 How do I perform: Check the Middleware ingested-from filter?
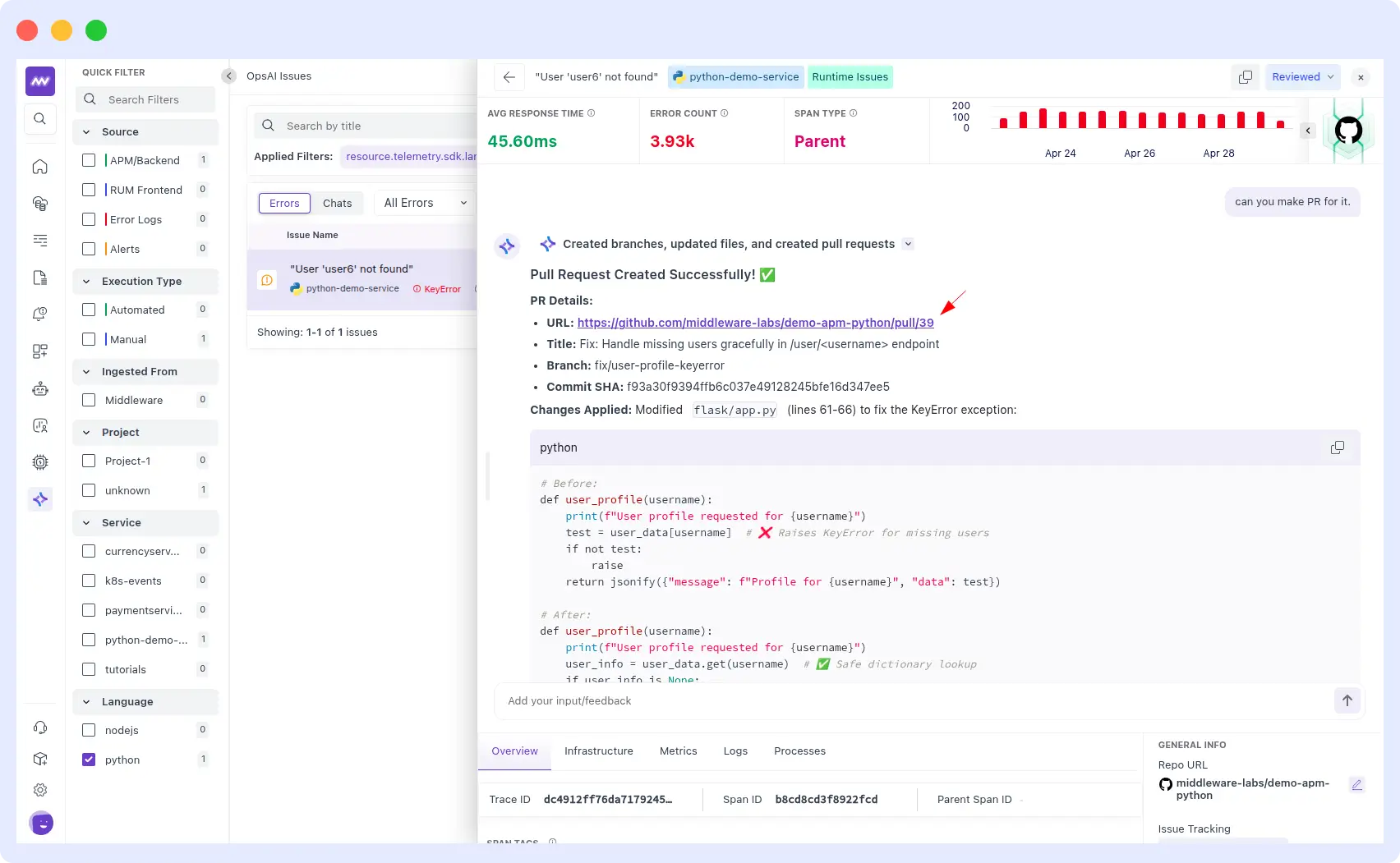click(89, 400)
